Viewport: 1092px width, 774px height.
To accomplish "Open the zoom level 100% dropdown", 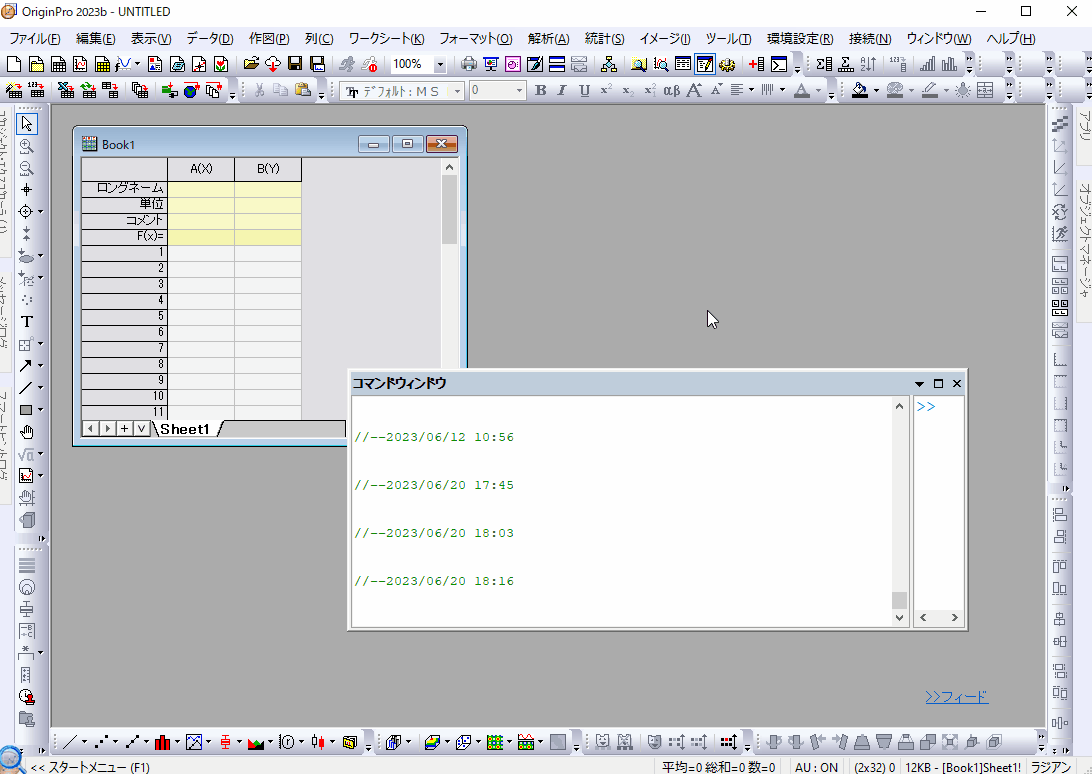I will pos(440,65).
